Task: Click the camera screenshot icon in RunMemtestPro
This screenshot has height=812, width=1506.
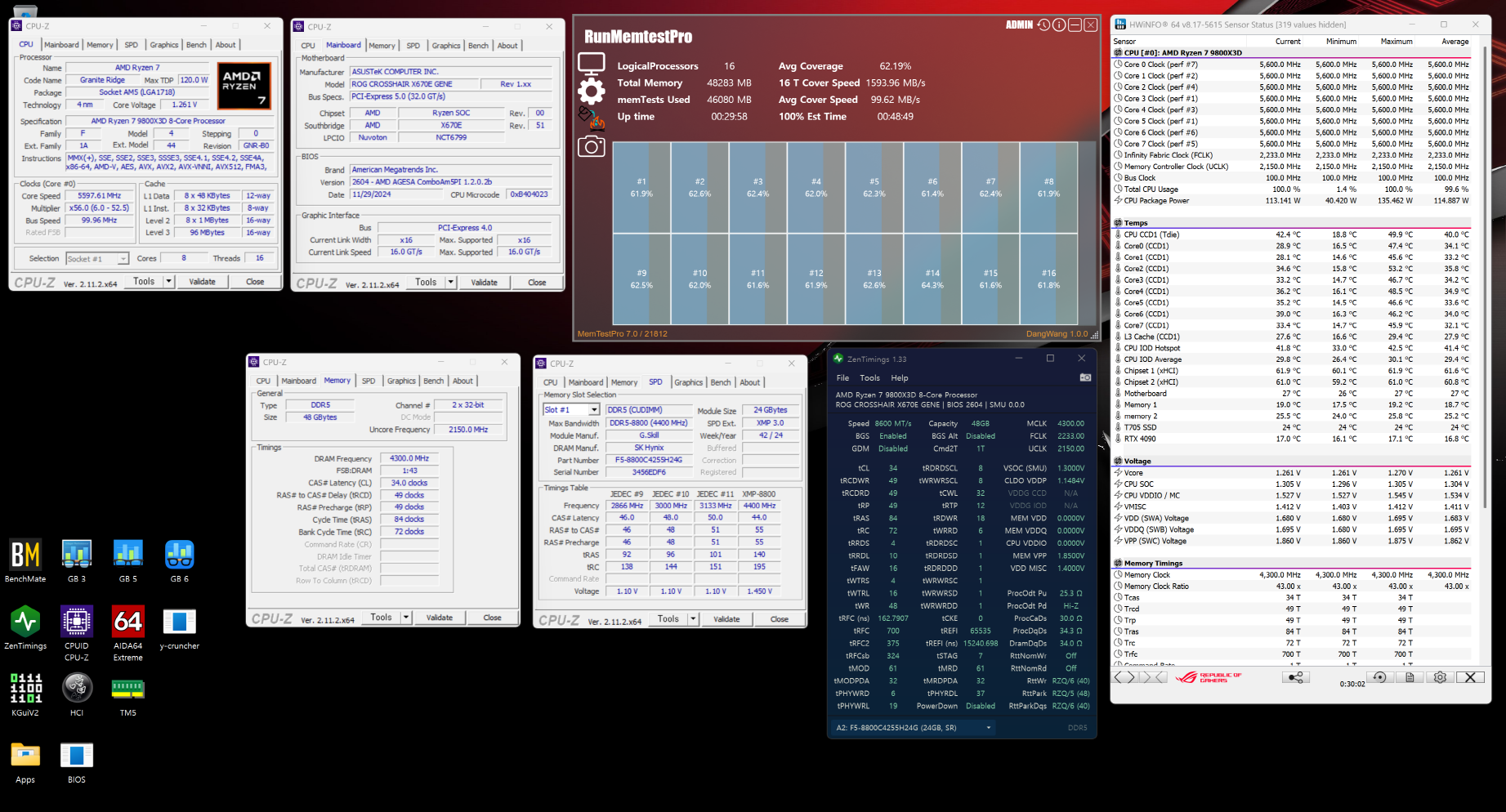Action: [x=592, y=146]
